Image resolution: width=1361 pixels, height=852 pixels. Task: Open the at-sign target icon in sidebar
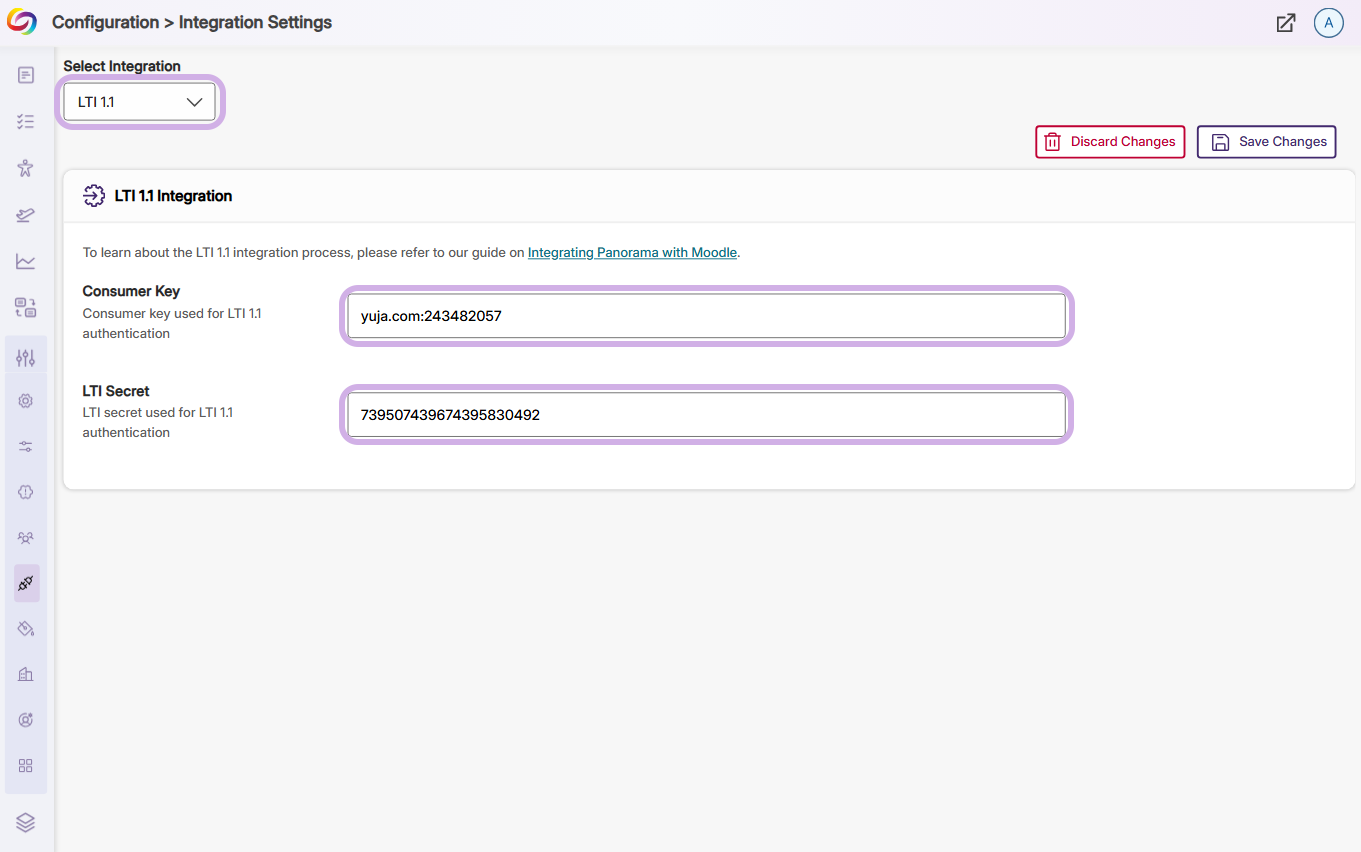point(26,720)
